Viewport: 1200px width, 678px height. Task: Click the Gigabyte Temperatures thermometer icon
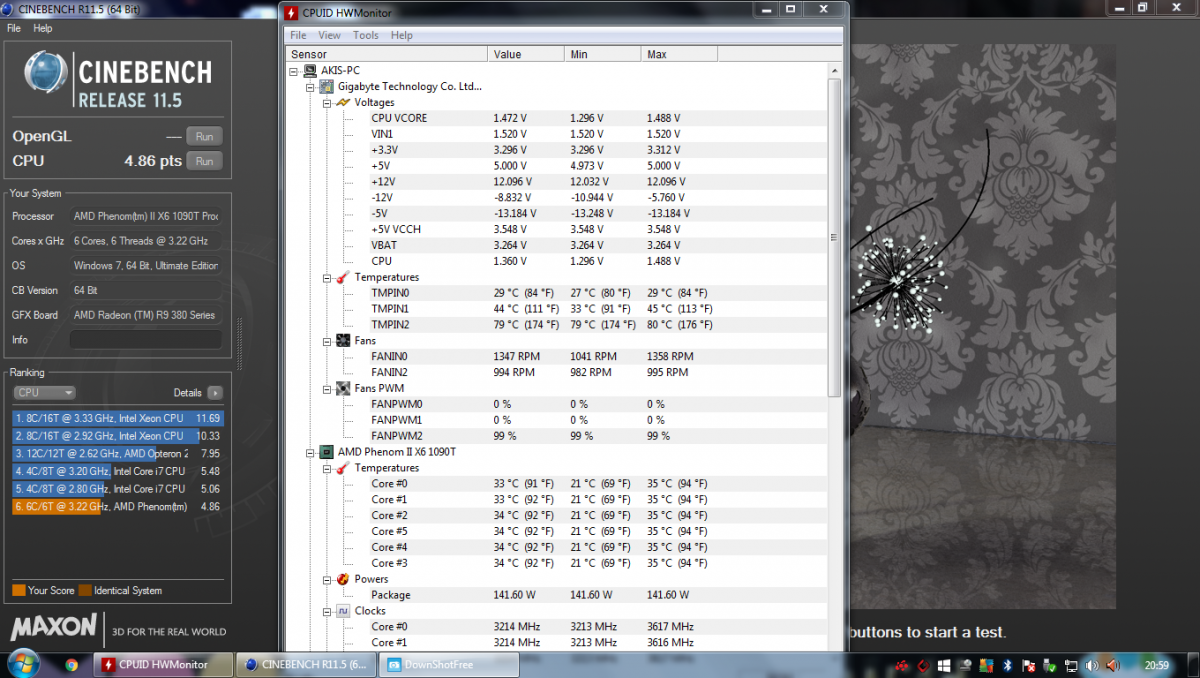coord(344,277)
